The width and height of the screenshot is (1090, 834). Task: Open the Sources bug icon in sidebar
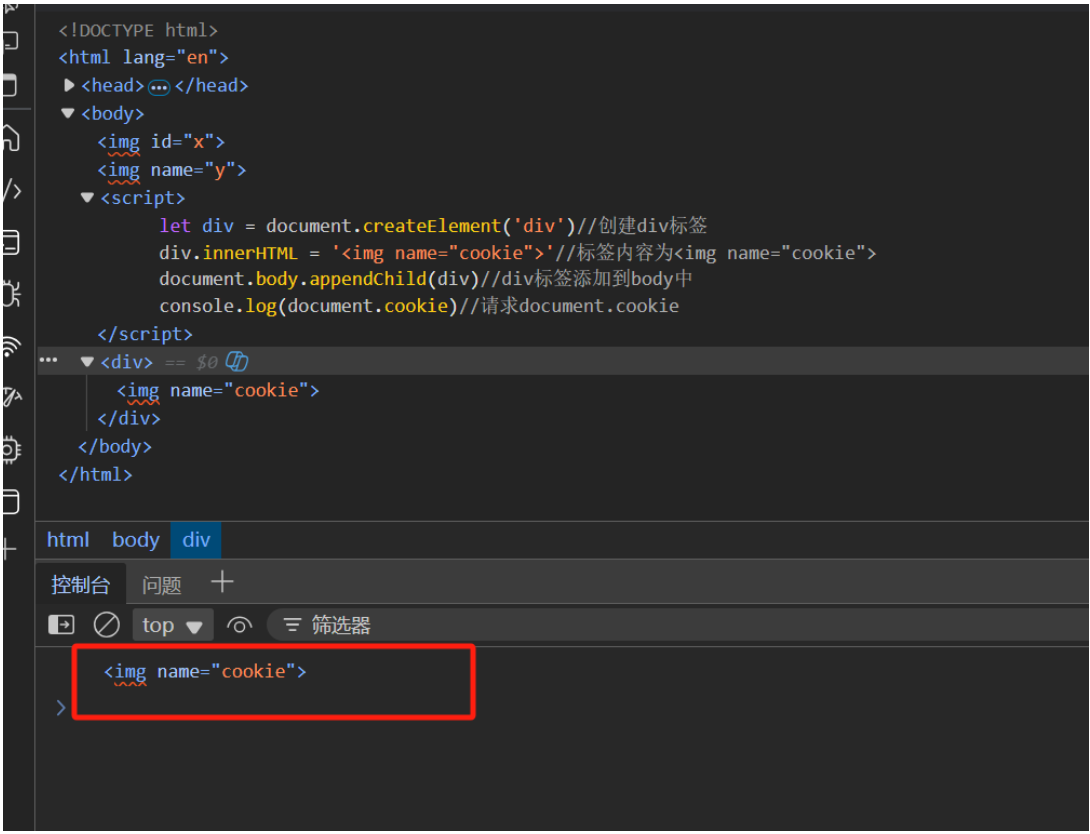pyautogui.click(x=12, y=294)
